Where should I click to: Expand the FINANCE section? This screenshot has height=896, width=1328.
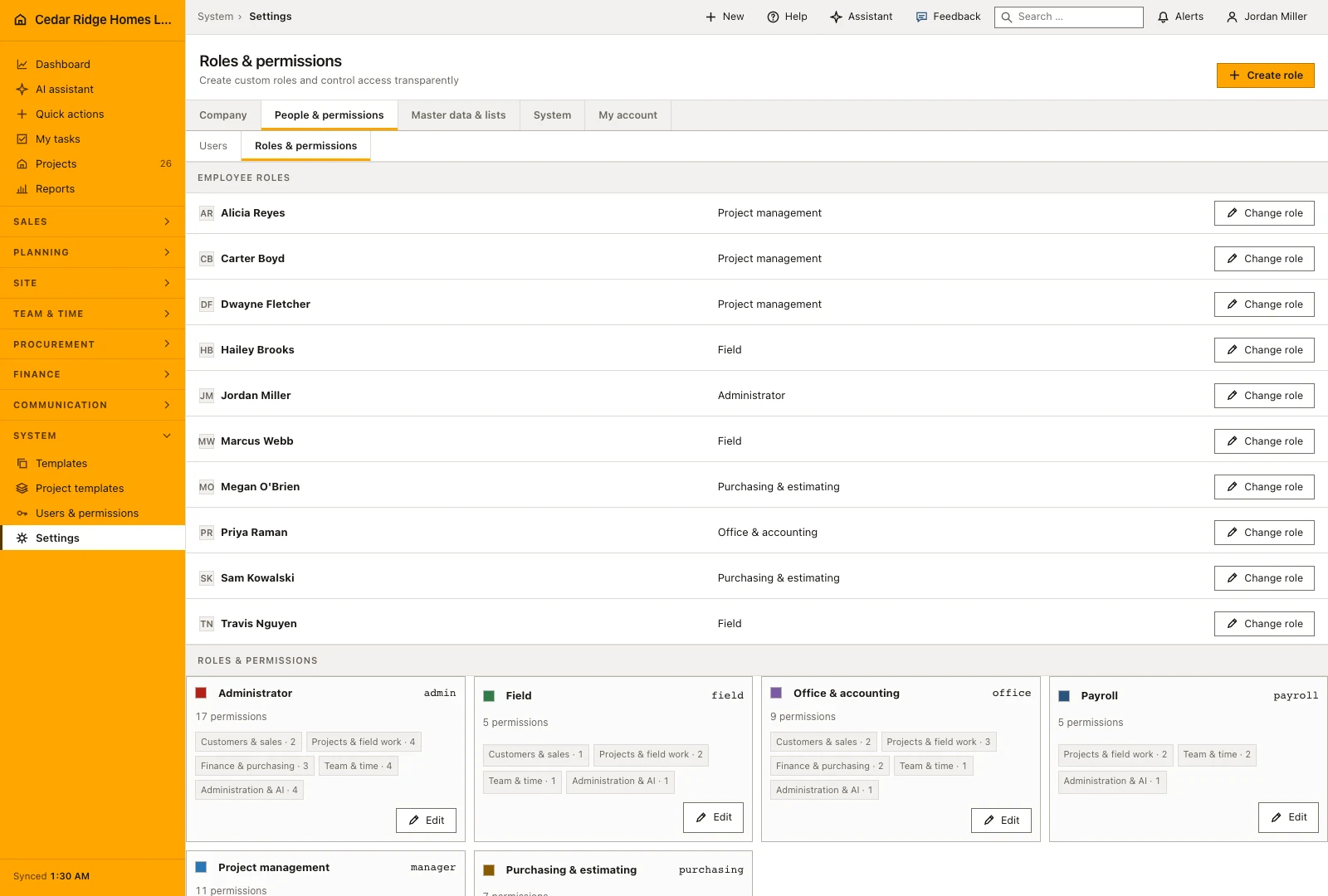coord(92,374)
